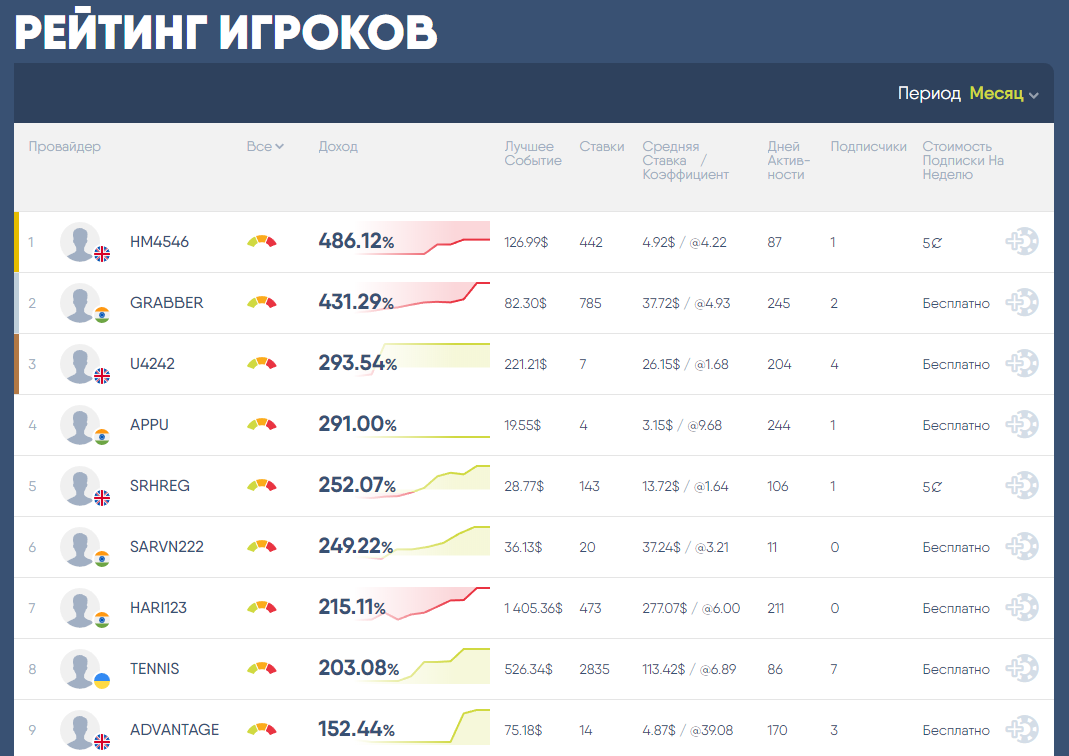Expand the Все filter dropdown
The image size is (1069, 756).
point(264,147)
